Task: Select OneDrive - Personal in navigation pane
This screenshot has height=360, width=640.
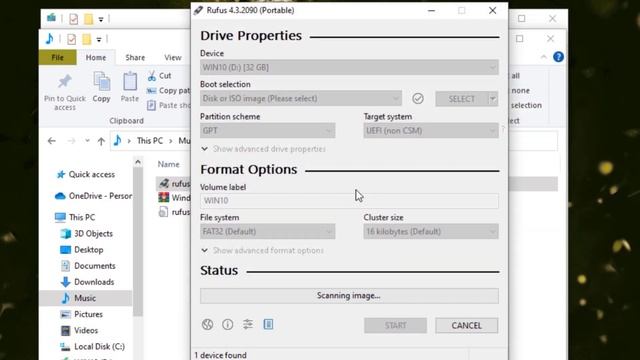Action: click(93, 196)
